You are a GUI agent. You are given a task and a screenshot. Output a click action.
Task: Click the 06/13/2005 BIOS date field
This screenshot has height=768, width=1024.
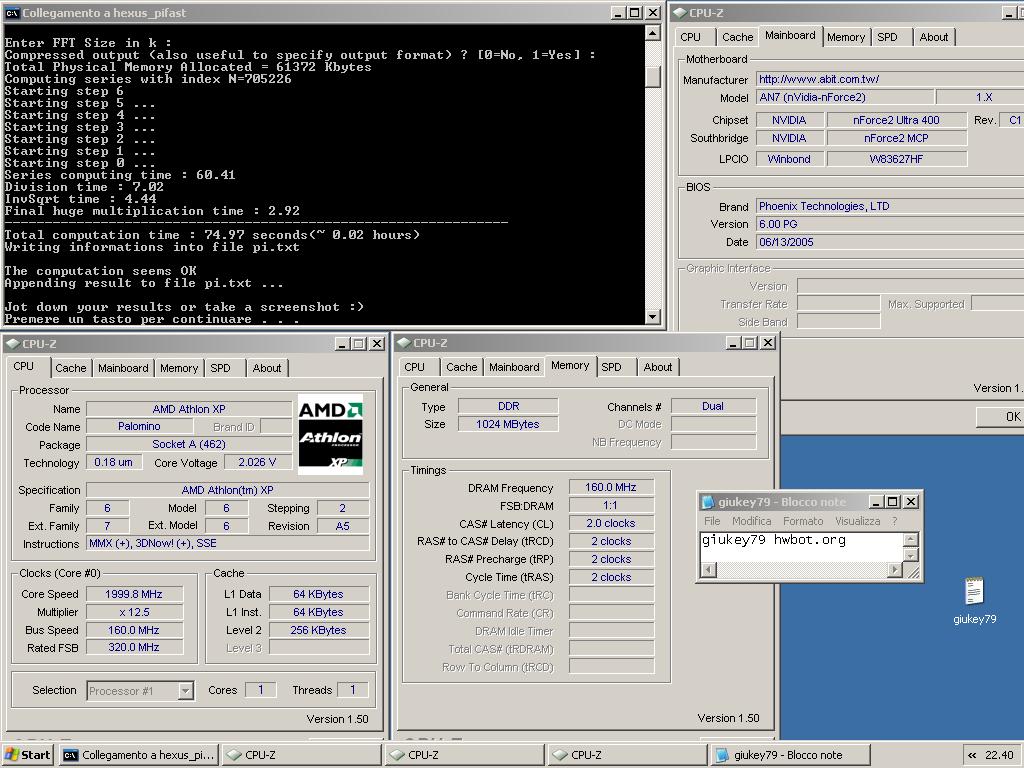point(889,242)
